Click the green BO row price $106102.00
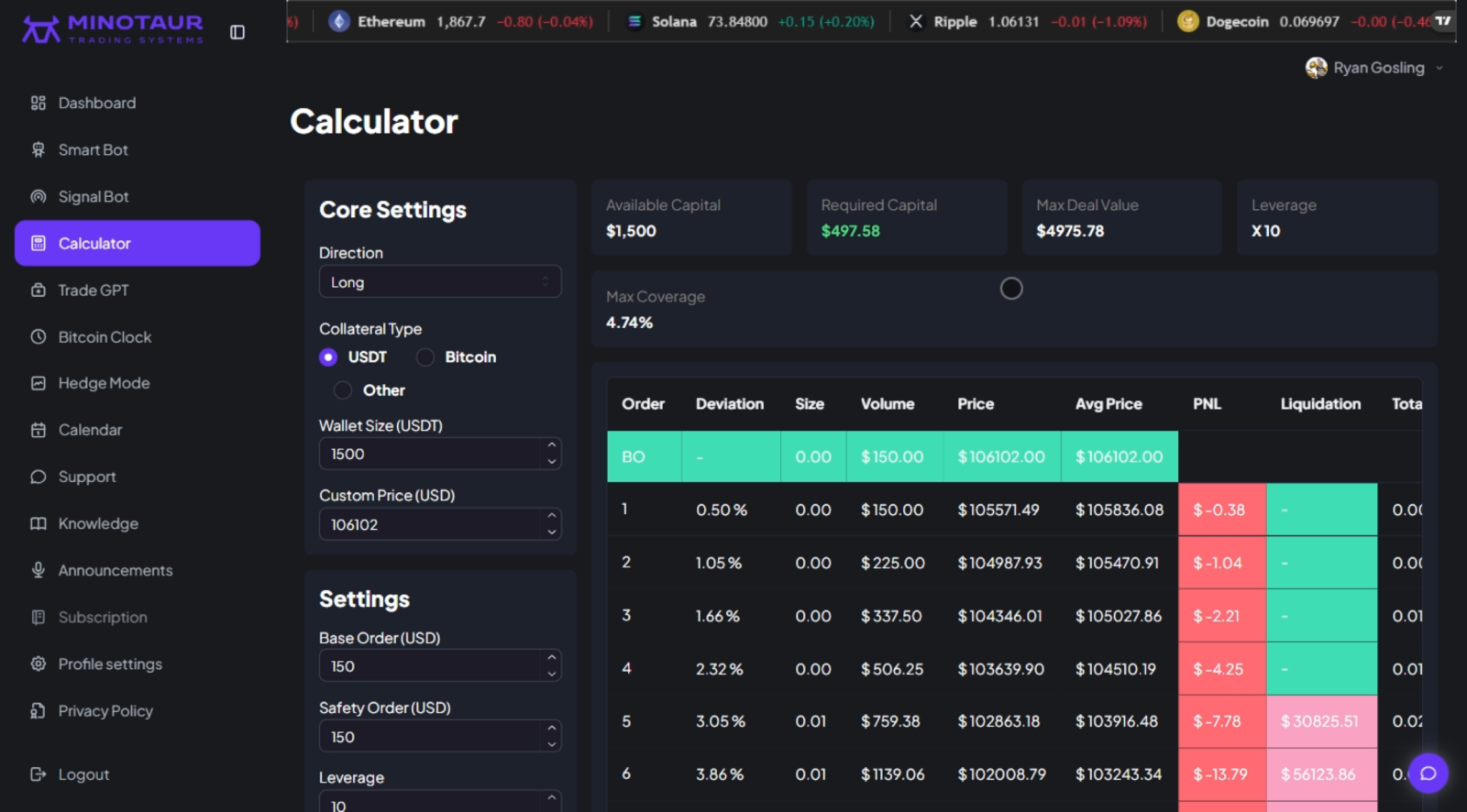The height and width of the screenshot is (812, 1467). (x=1001, y=456)
